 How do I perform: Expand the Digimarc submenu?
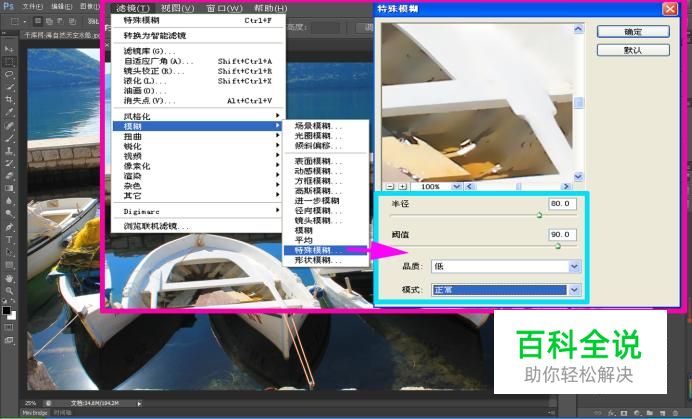(x=197, y=211)
